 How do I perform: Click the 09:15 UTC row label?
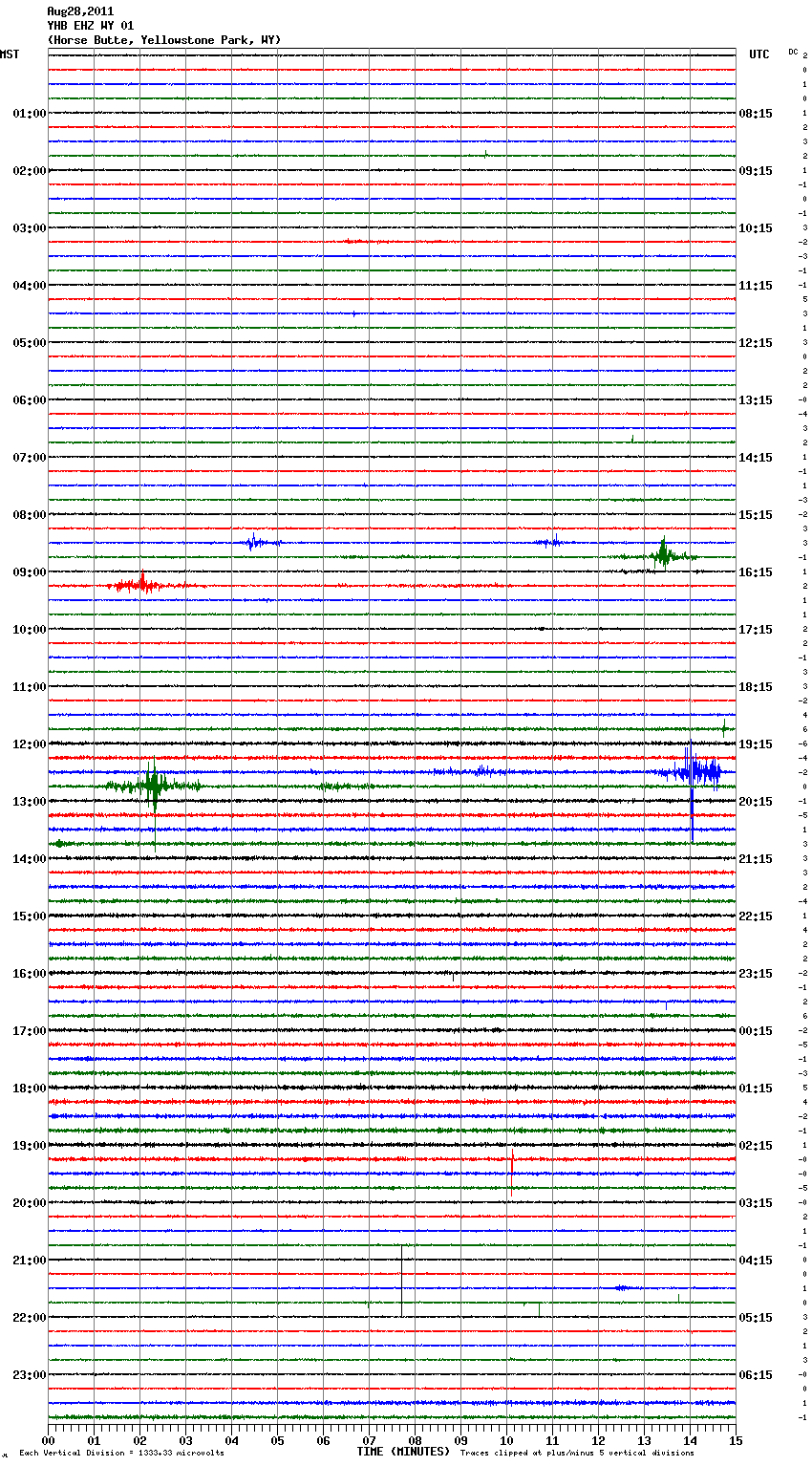(756, 171)
